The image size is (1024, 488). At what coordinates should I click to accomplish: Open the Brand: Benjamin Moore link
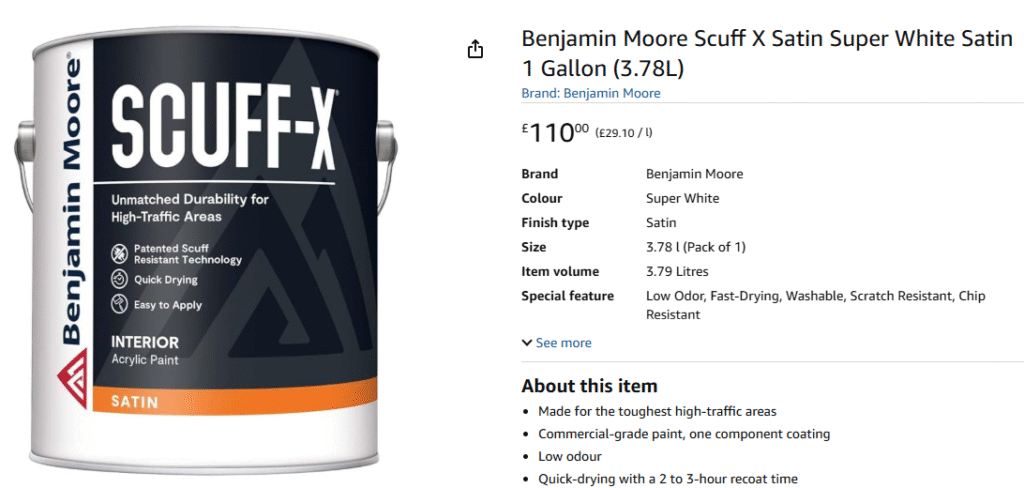pos(590,93)
